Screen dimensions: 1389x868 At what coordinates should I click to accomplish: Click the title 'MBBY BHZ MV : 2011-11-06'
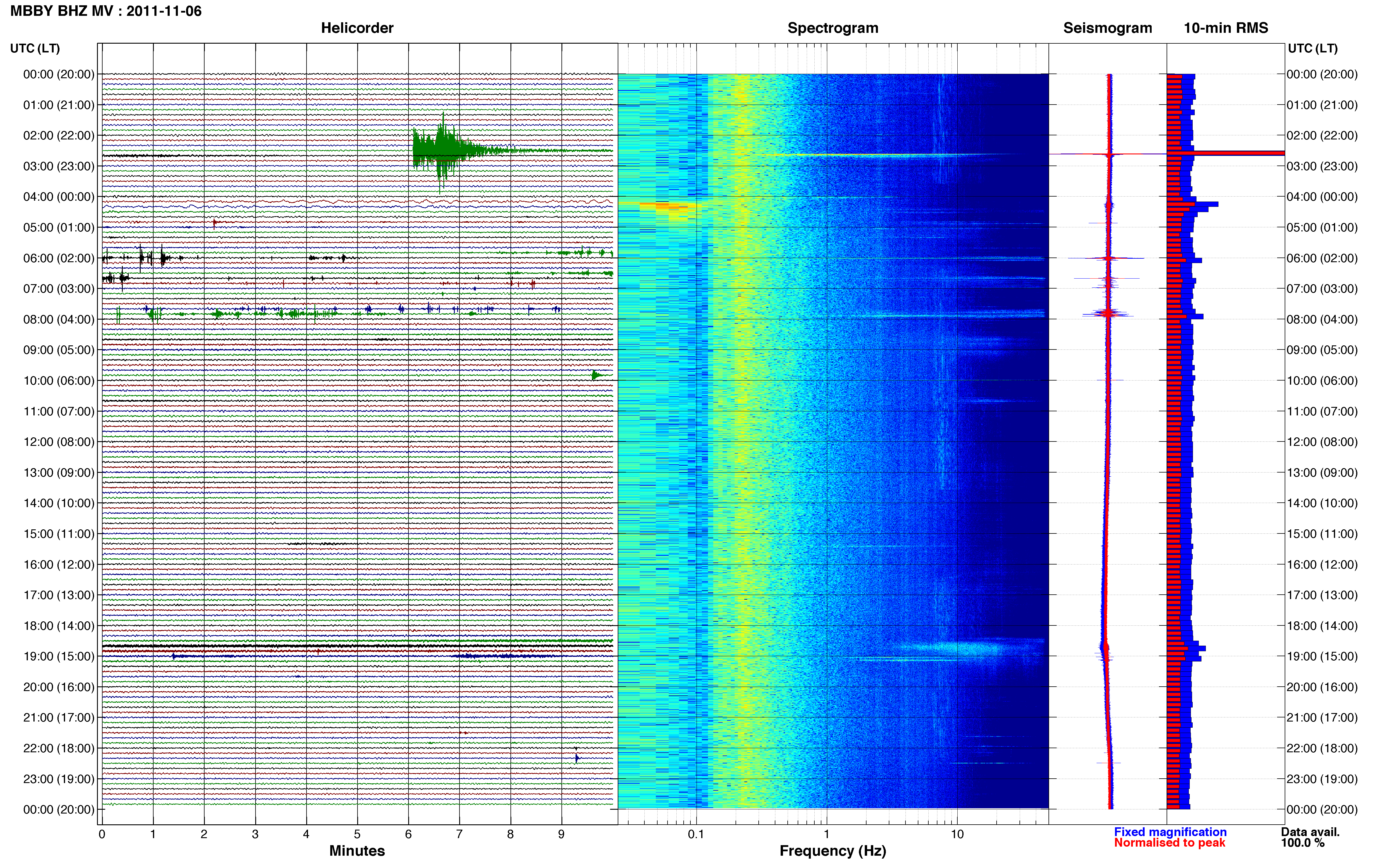pos(106,11)
